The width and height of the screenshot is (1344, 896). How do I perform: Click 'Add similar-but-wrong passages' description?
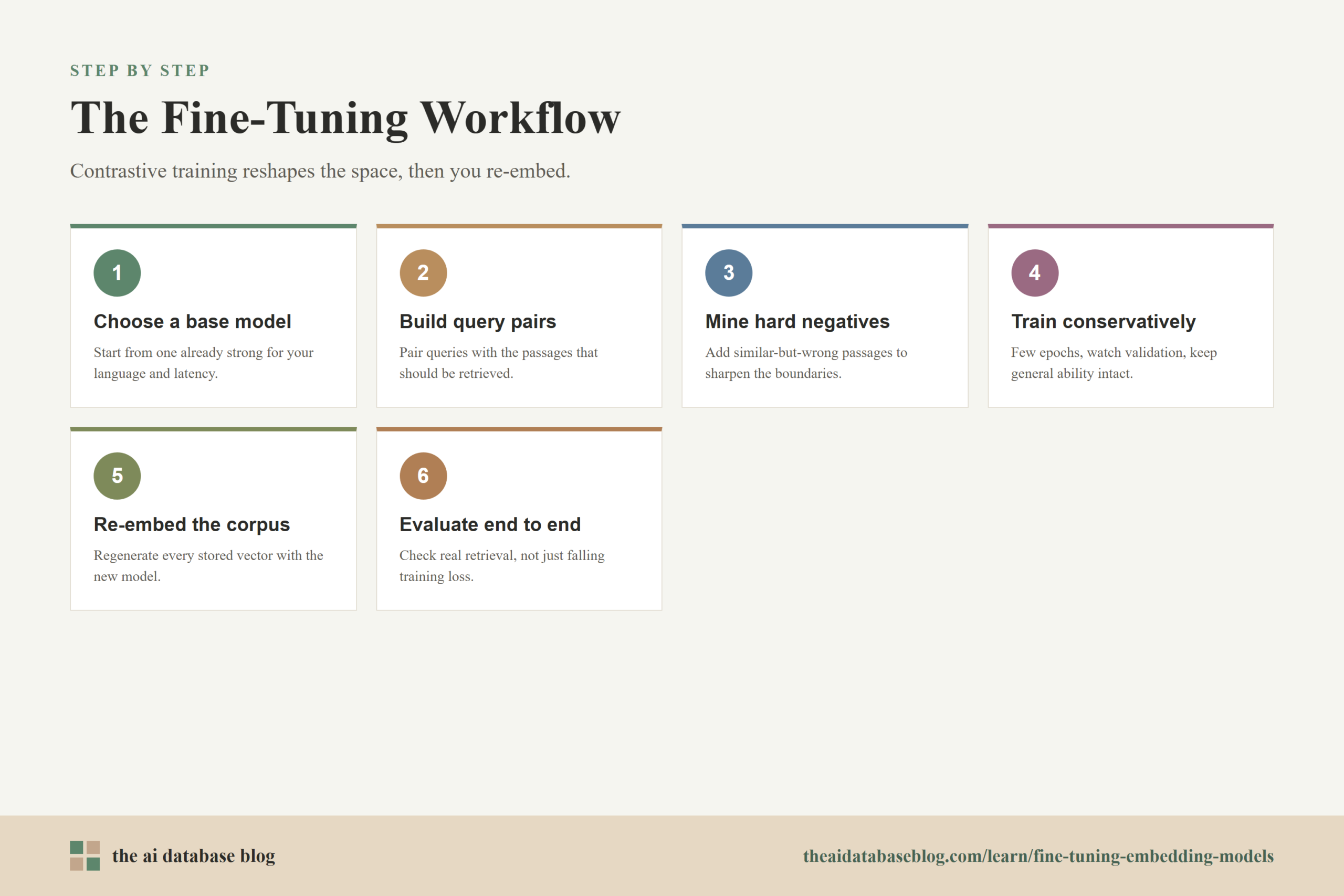[806, 363]
